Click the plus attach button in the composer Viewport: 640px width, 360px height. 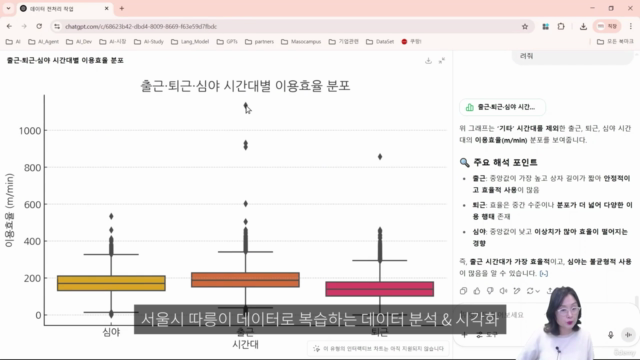pos(464,335)
